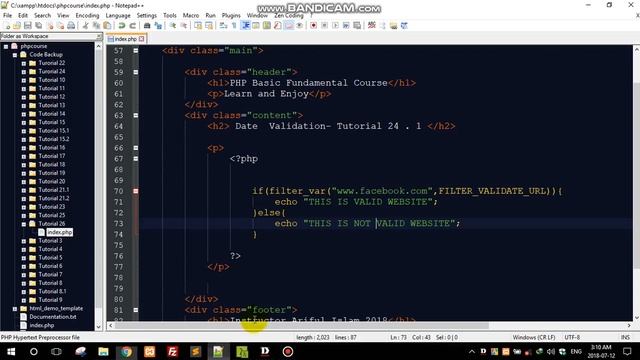Click the editor horizontal scrollbar thumb

pos(302,326)
